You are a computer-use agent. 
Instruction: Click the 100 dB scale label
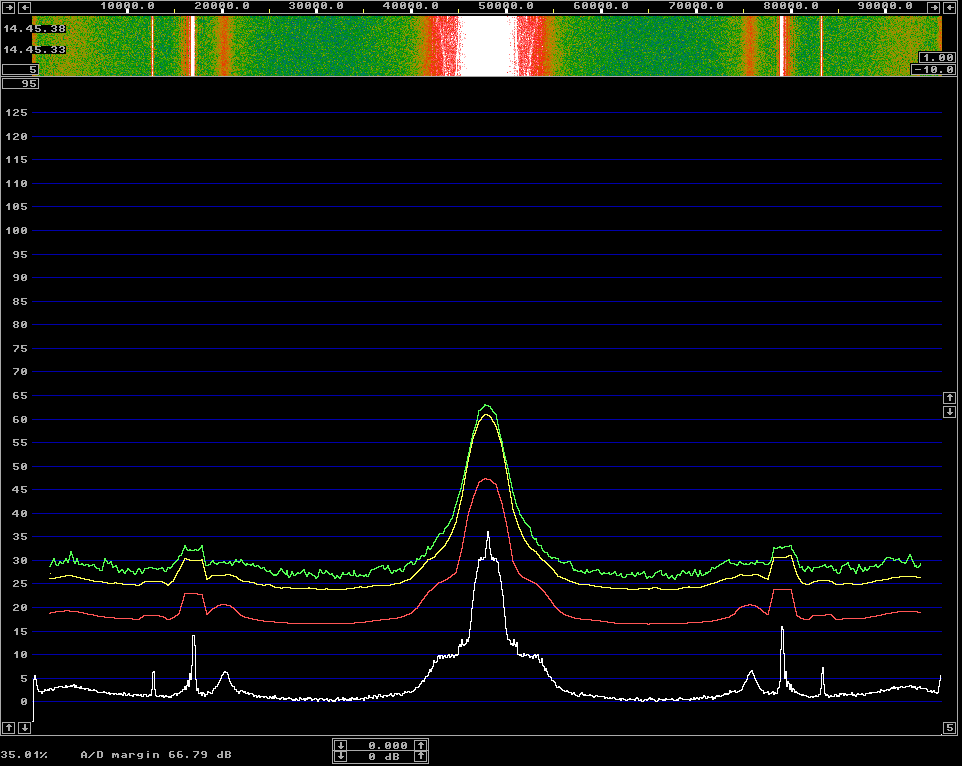tap(17, 231)
